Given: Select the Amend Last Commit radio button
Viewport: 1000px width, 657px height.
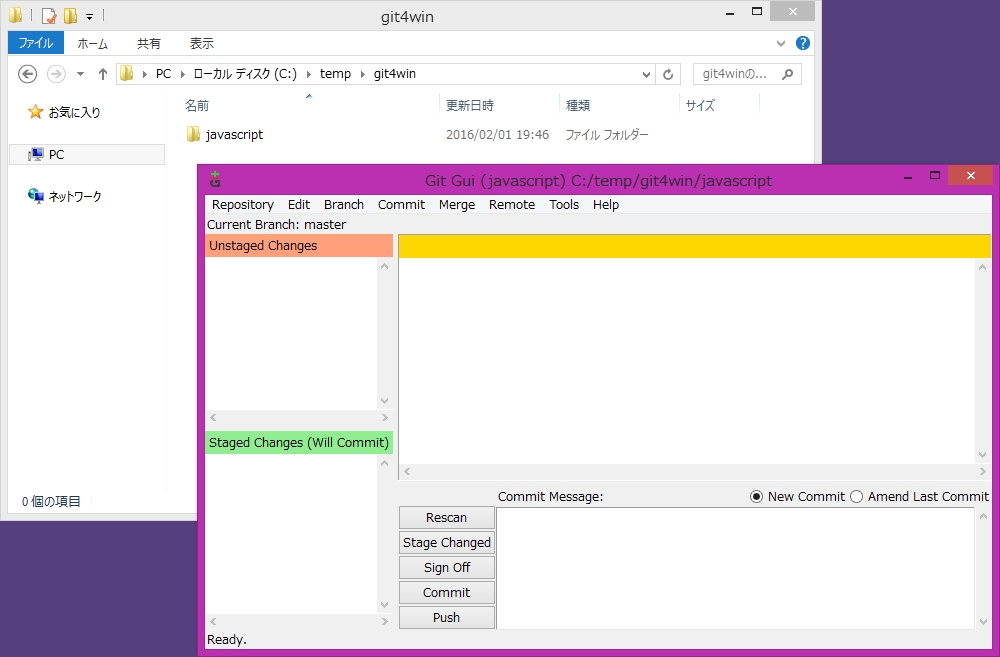Looking at the screenshot, I should tap(857, 496).
